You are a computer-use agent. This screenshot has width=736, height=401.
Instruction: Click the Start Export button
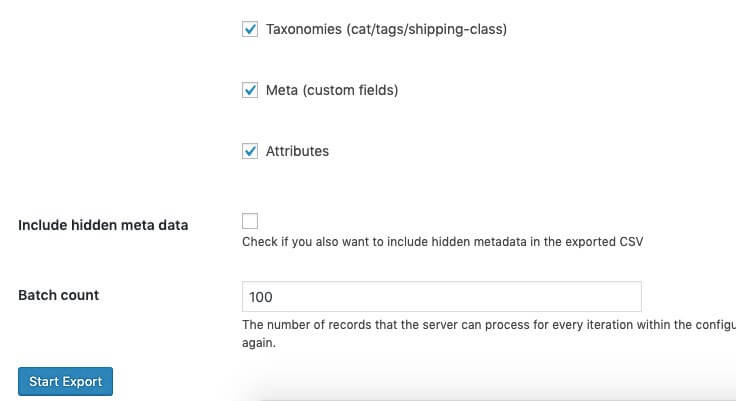(x=65, y=381)
